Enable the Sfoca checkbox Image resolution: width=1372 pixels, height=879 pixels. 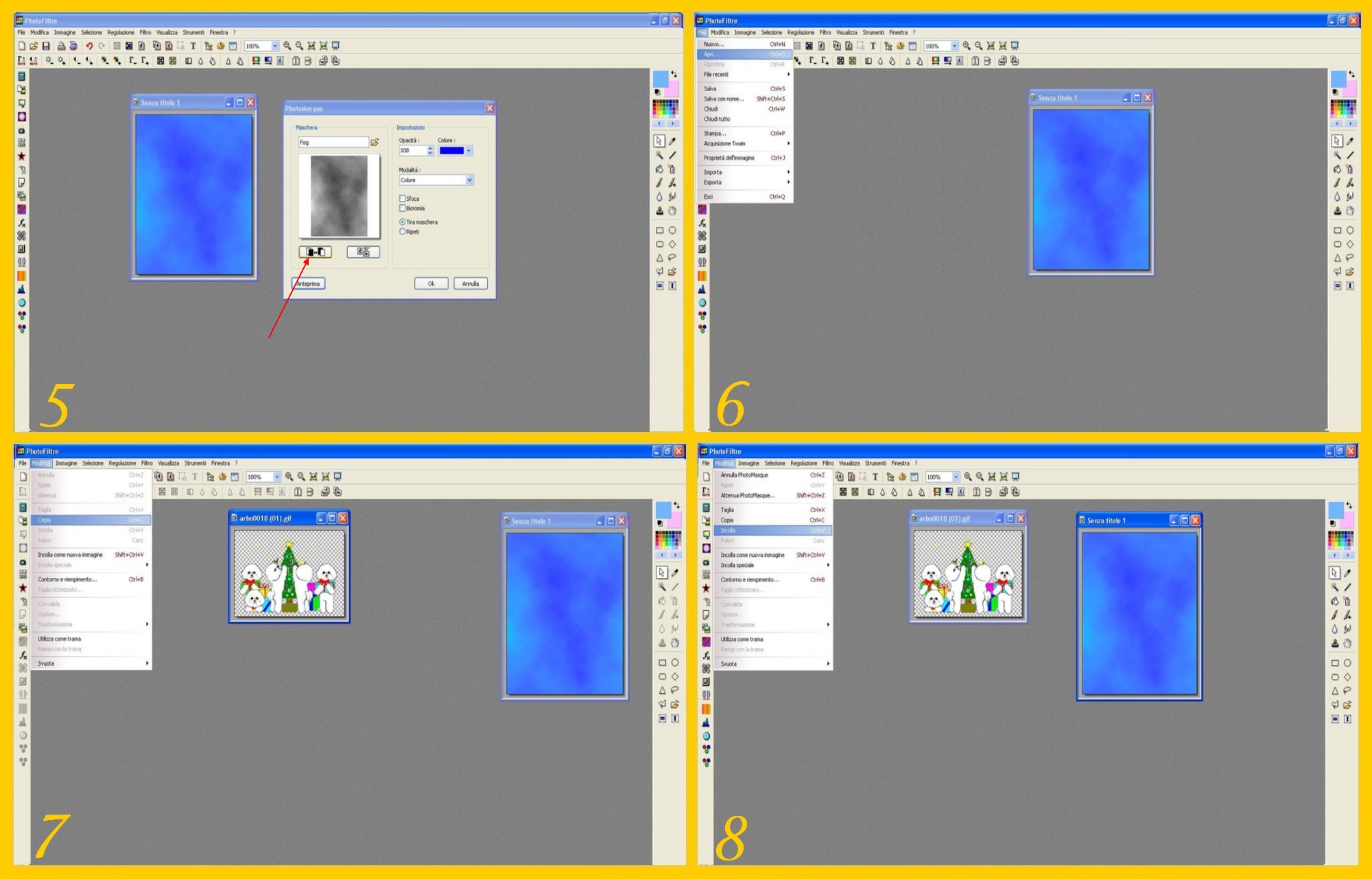point(403,198)
